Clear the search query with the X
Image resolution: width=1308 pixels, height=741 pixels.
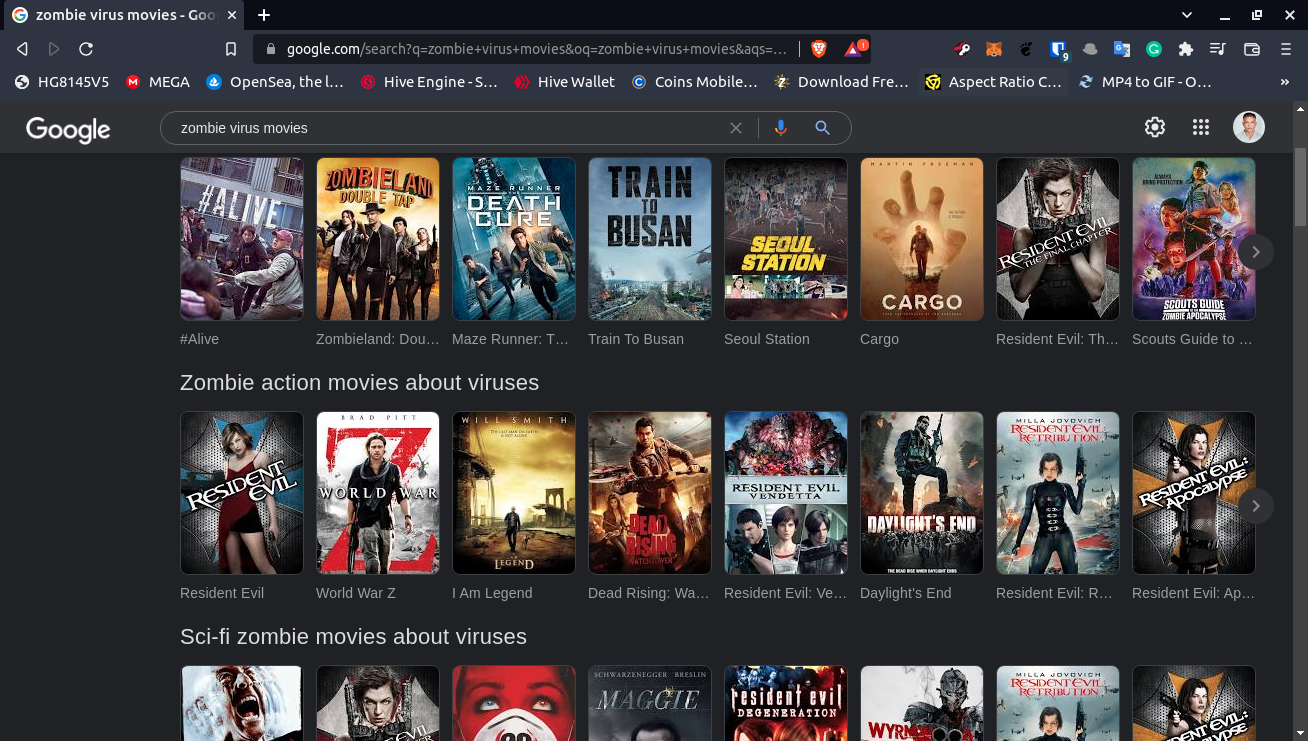(x=736, y=128)
